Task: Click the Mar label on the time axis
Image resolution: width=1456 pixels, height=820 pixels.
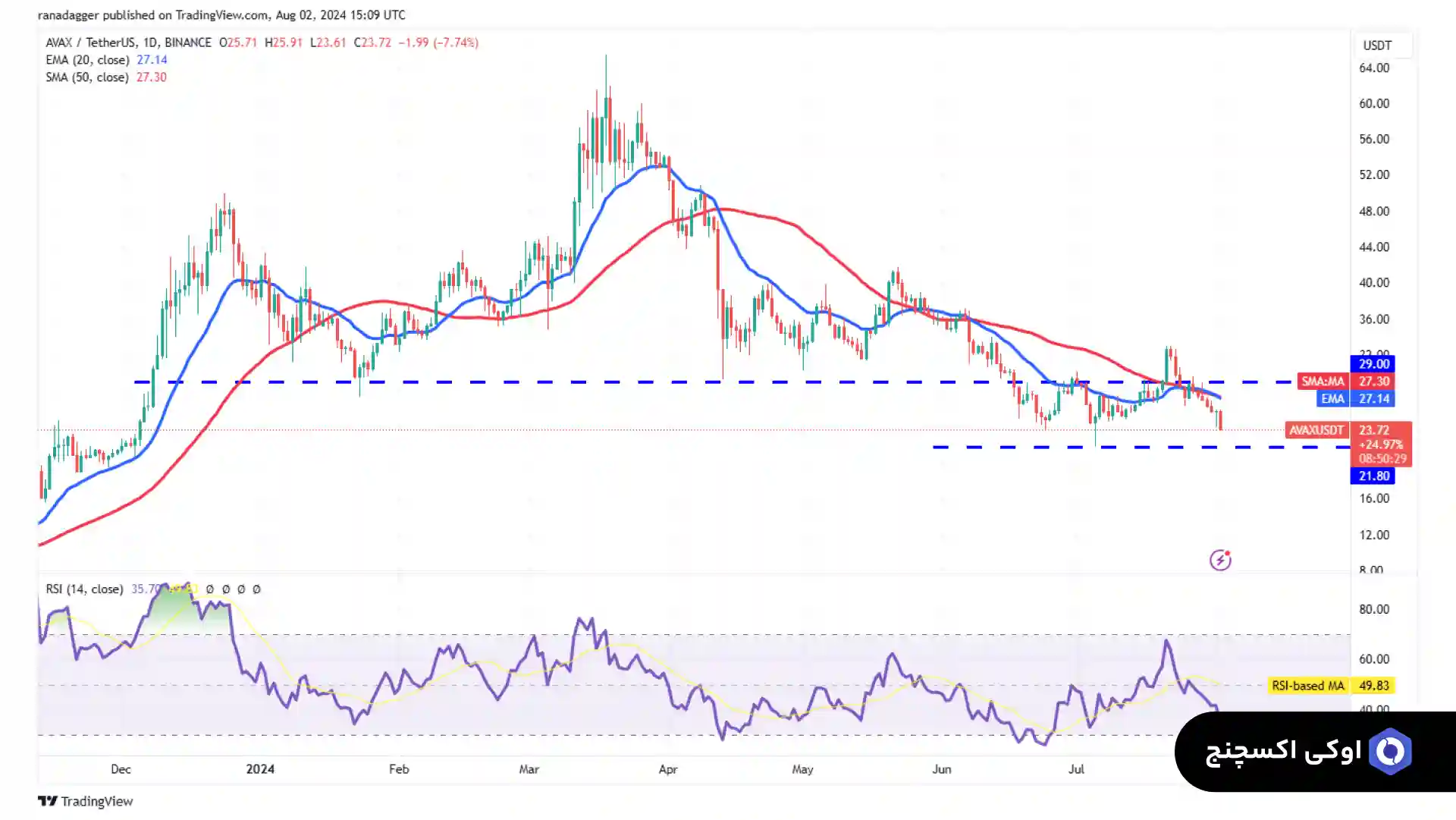Action: point(529,769)
